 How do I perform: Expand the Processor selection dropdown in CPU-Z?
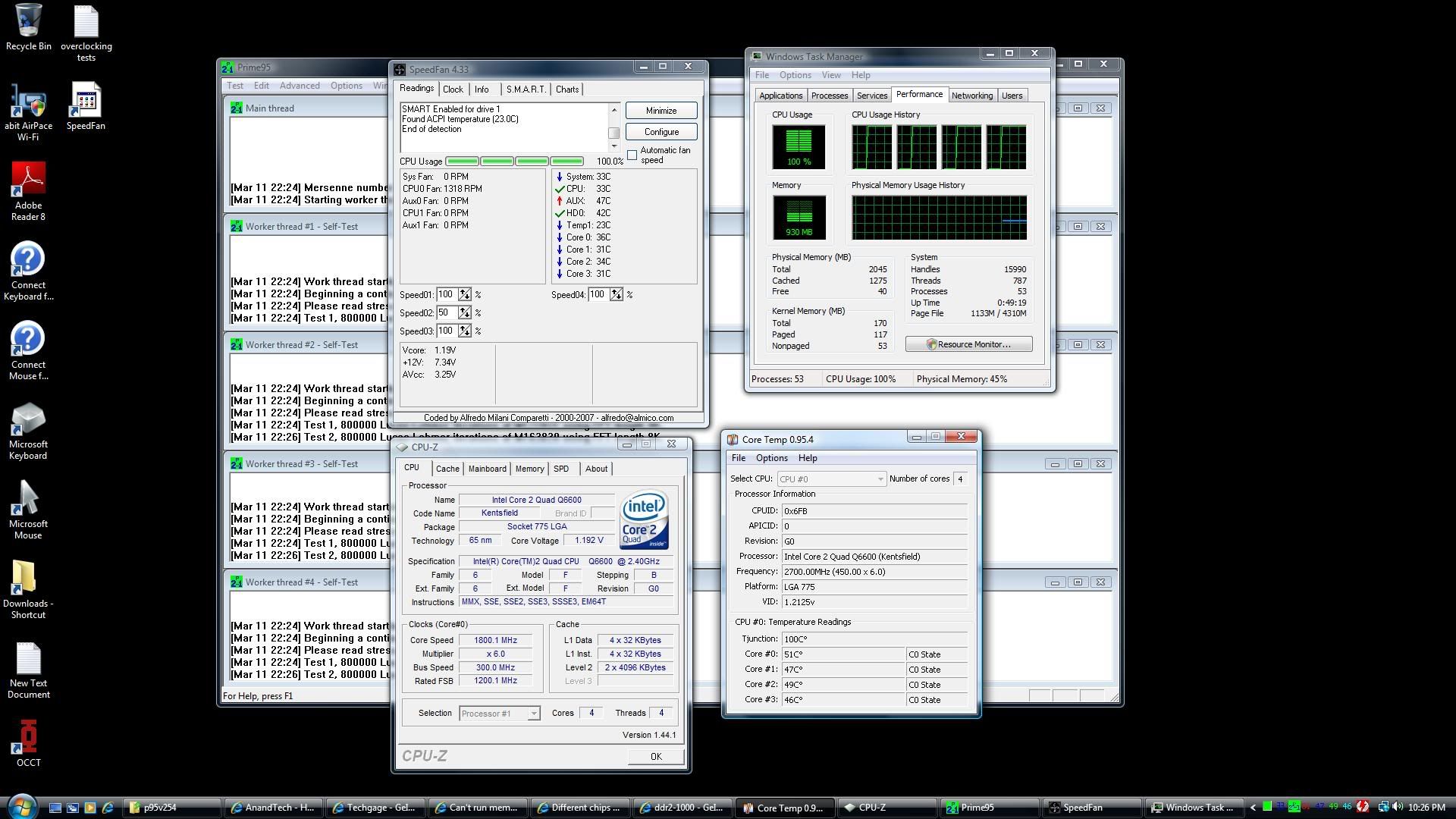tap(533, 714)
